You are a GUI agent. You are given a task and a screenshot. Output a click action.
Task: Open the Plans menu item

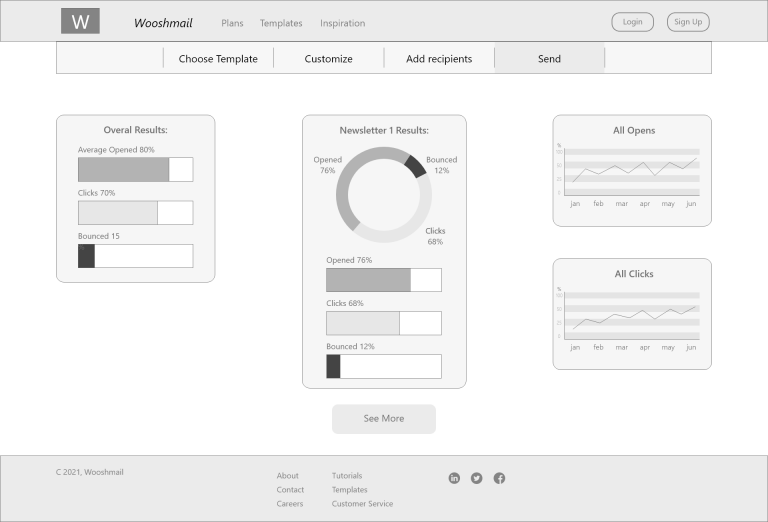pos(232,23)
